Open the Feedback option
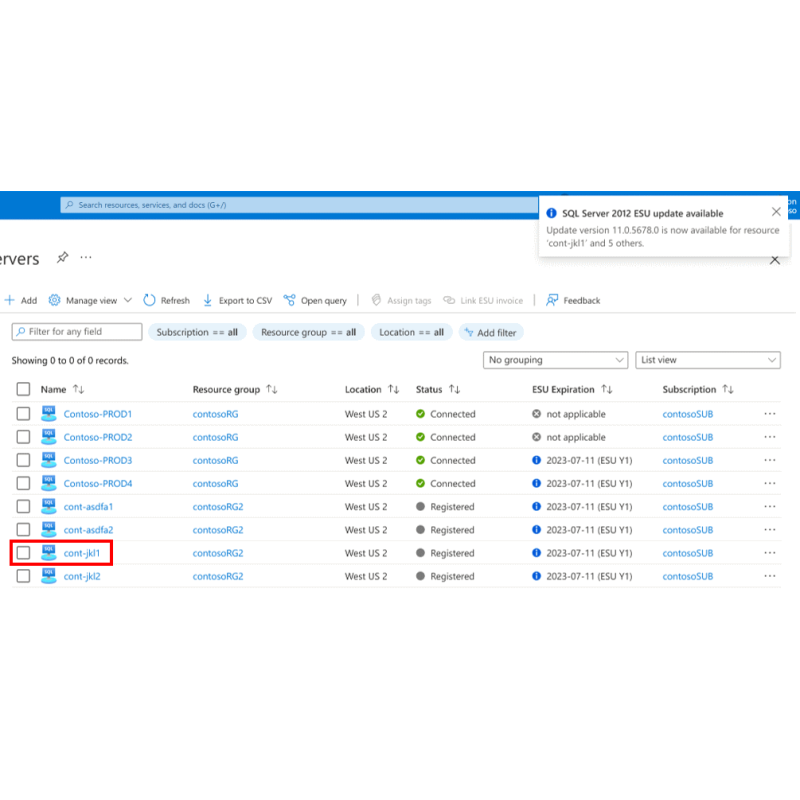 pos(573,301)
